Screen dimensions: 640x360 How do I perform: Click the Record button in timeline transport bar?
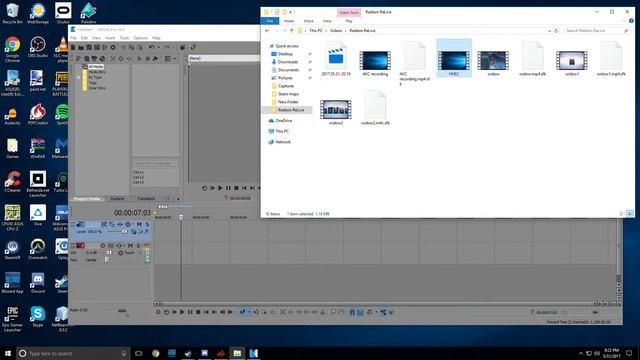pyautogui.click(x=158, y=312)
